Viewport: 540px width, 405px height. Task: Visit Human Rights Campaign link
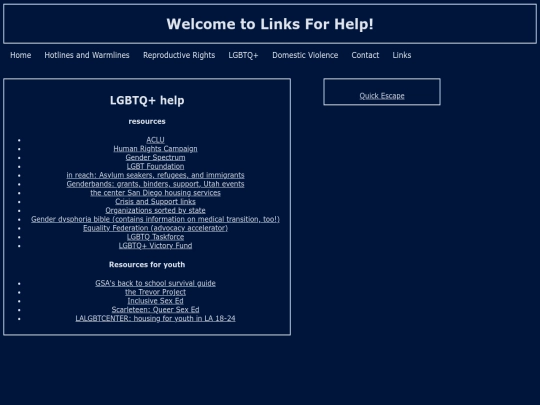(155, 149)
